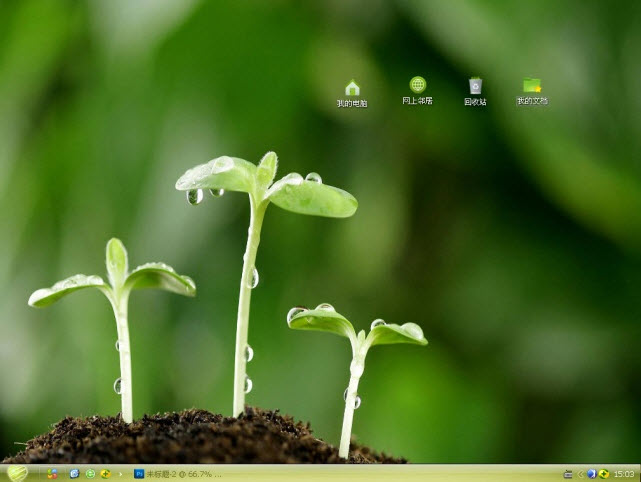Click the blue shield tray icon

click(x=591, y=474)
